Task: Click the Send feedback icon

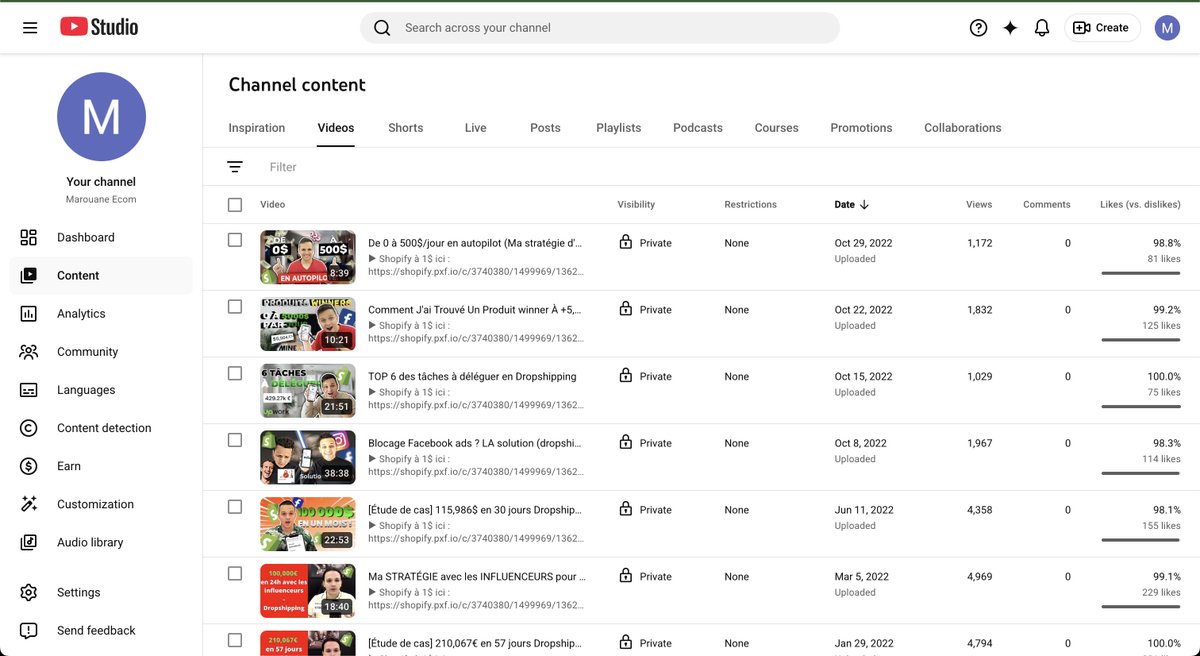Action: pos(29,630)
